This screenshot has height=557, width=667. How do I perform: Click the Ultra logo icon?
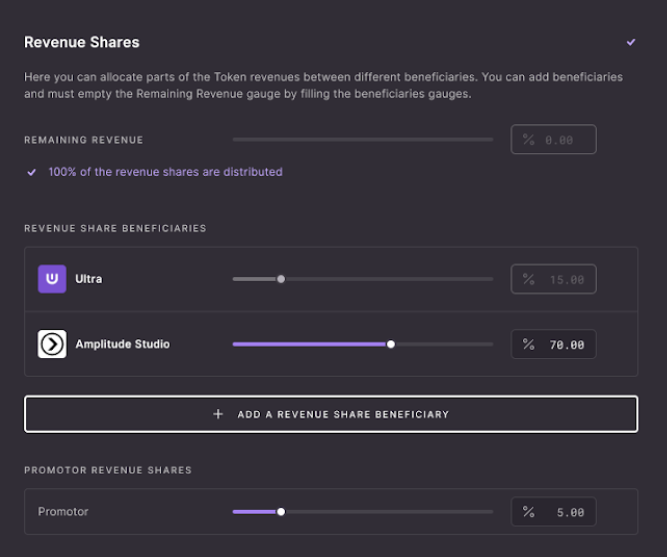coord(52,279)
